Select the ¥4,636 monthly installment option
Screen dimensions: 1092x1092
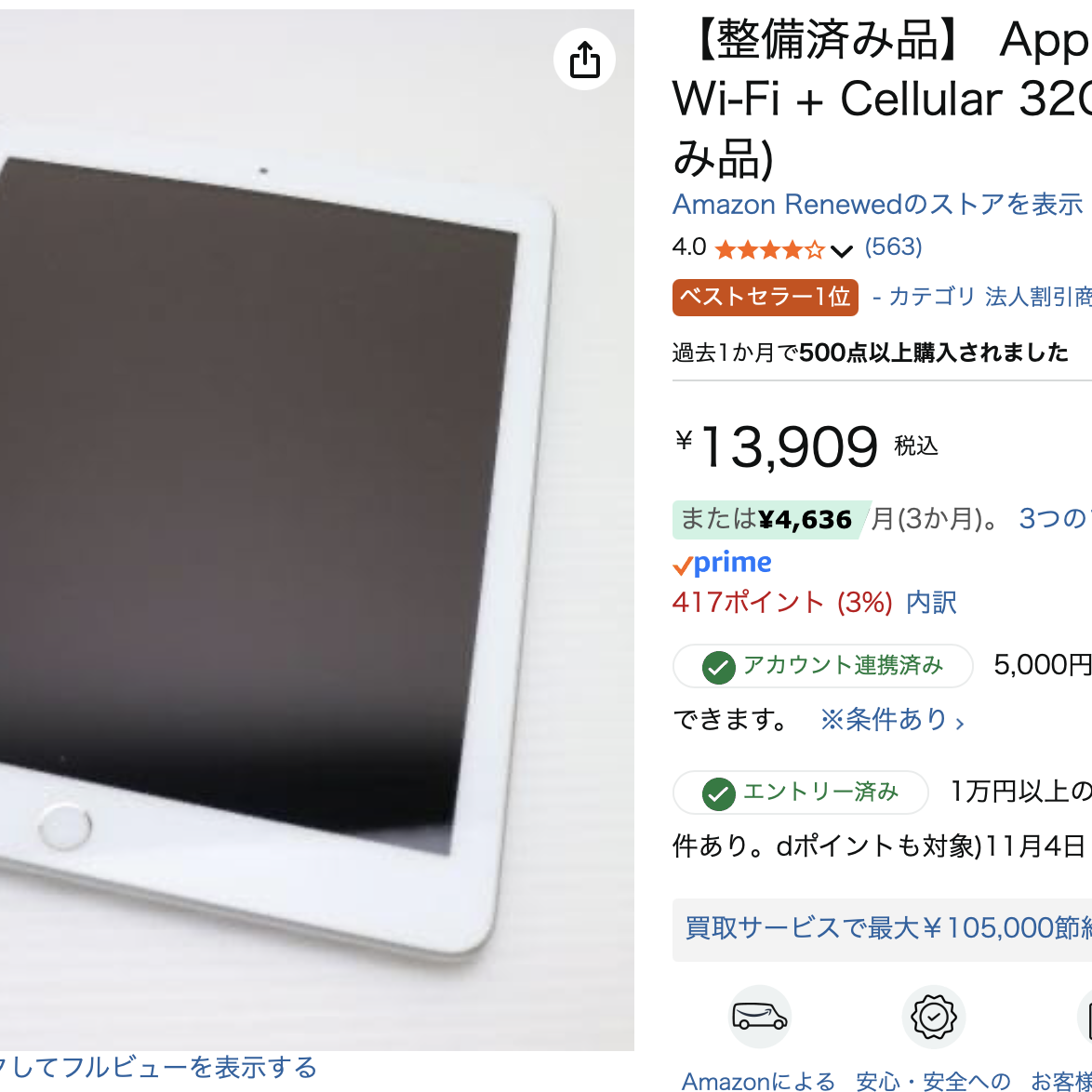[772, 520]
